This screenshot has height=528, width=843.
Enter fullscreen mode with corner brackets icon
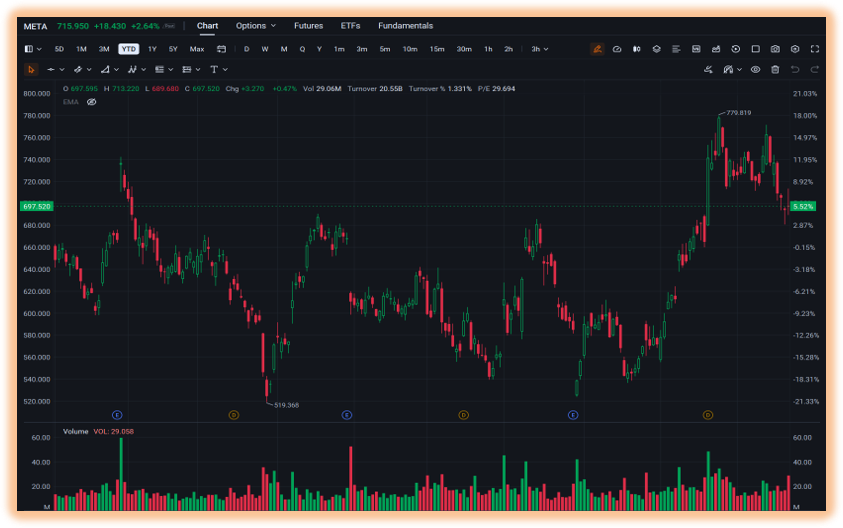tap(815, 49)
